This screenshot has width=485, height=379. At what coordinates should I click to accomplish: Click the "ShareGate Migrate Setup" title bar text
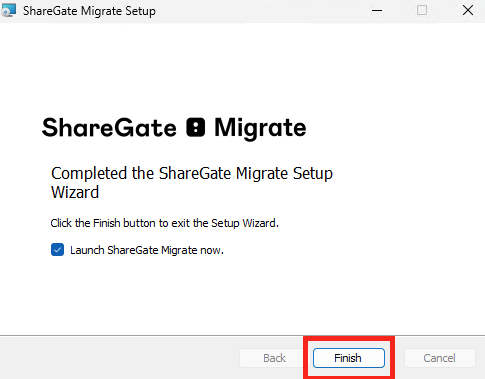tap(89, 11)
